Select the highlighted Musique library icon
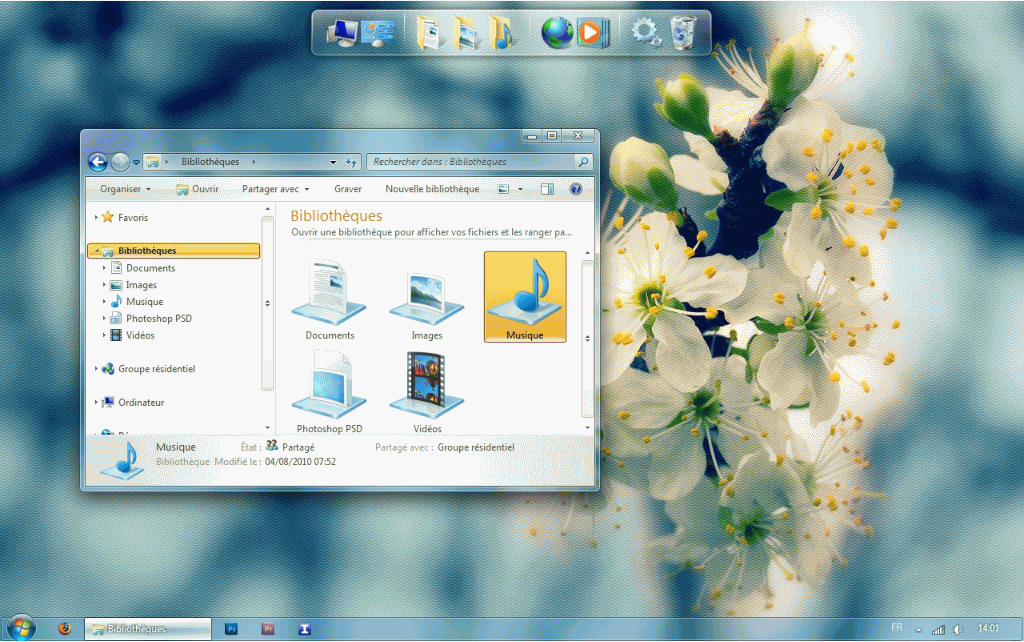The image size is (1024, 642). point(525,297)
